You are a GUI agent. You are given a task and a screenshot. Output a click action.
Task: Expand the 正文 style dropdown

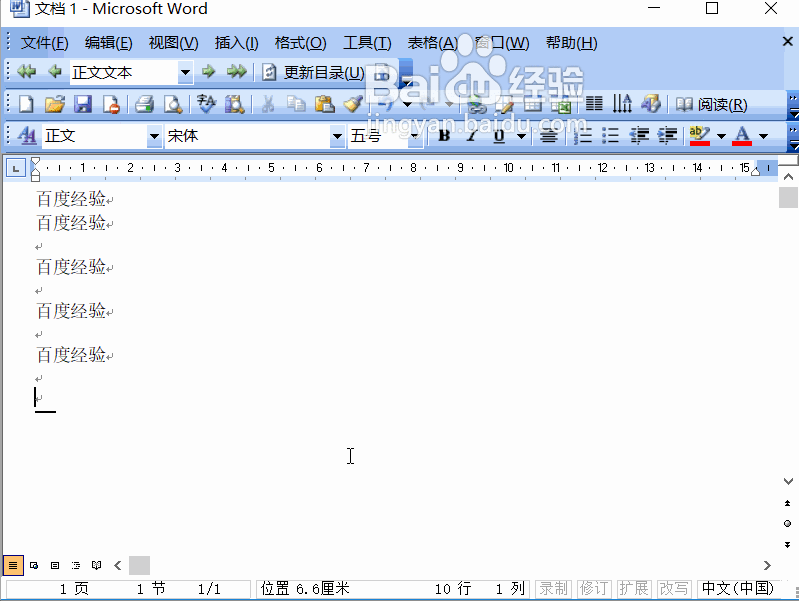point(154,136)
